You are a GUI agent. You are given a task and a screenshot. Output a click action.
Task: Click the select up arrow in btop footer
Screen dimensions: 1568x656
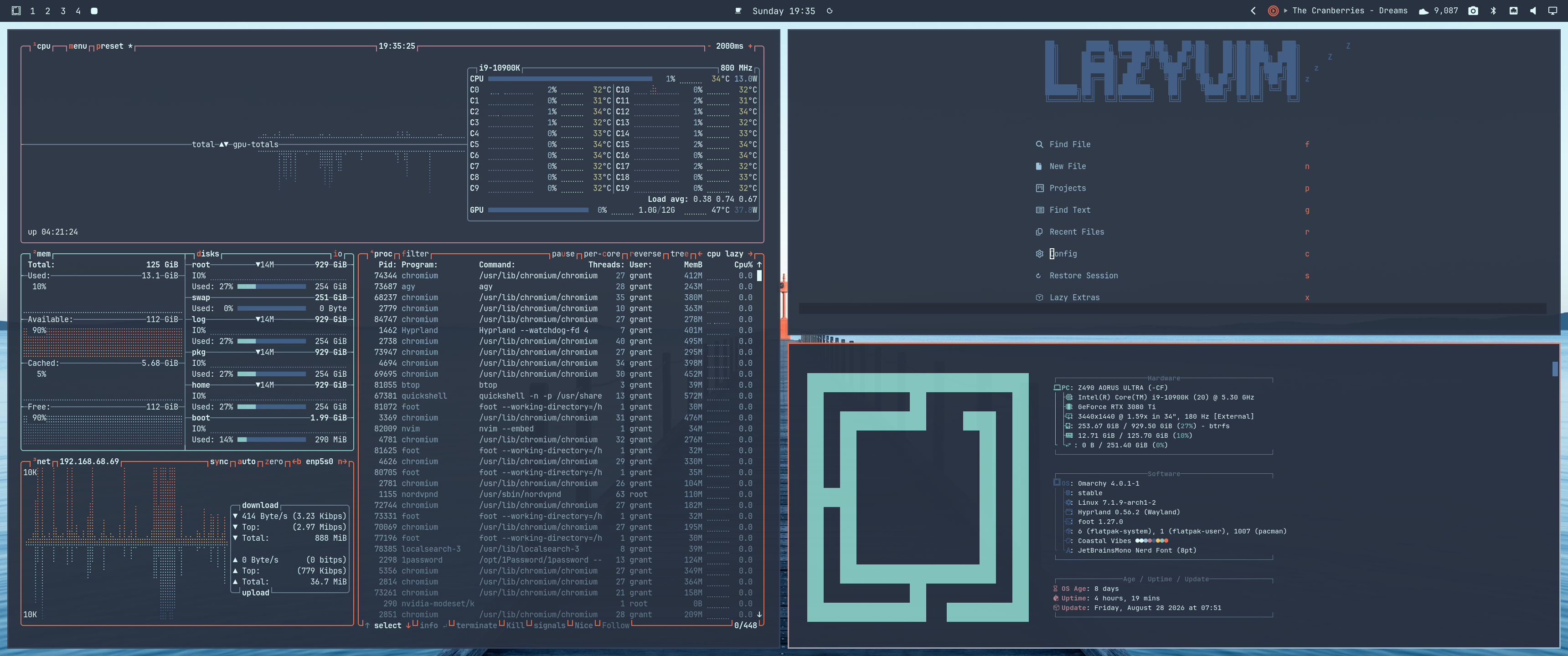click(x=367, y=625)
